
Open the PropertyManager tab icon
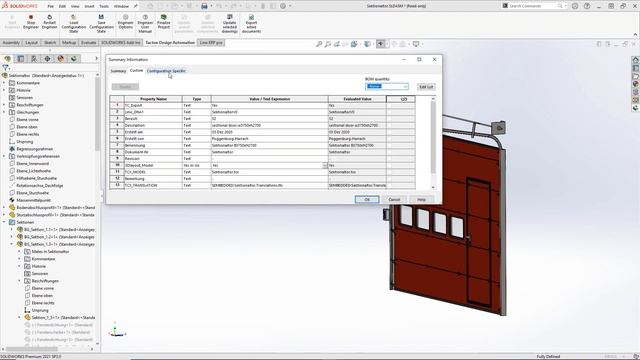pyautogui.click(x=21, y=59)
